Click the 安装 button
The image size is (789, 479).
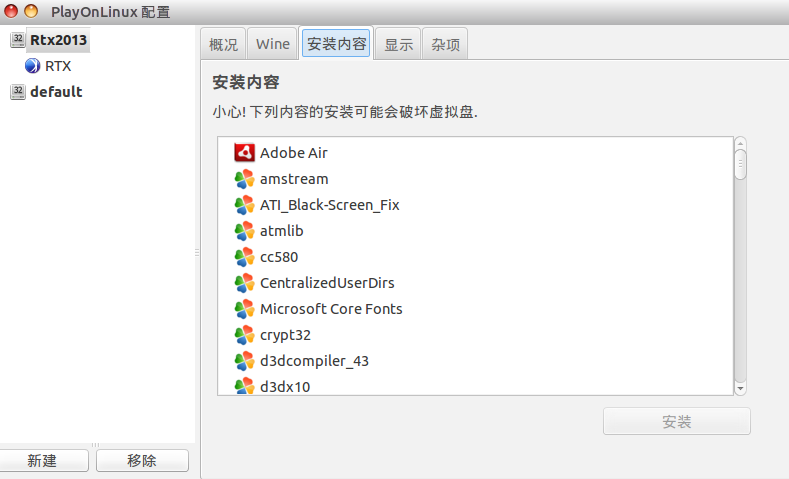(x=677, y=421)
